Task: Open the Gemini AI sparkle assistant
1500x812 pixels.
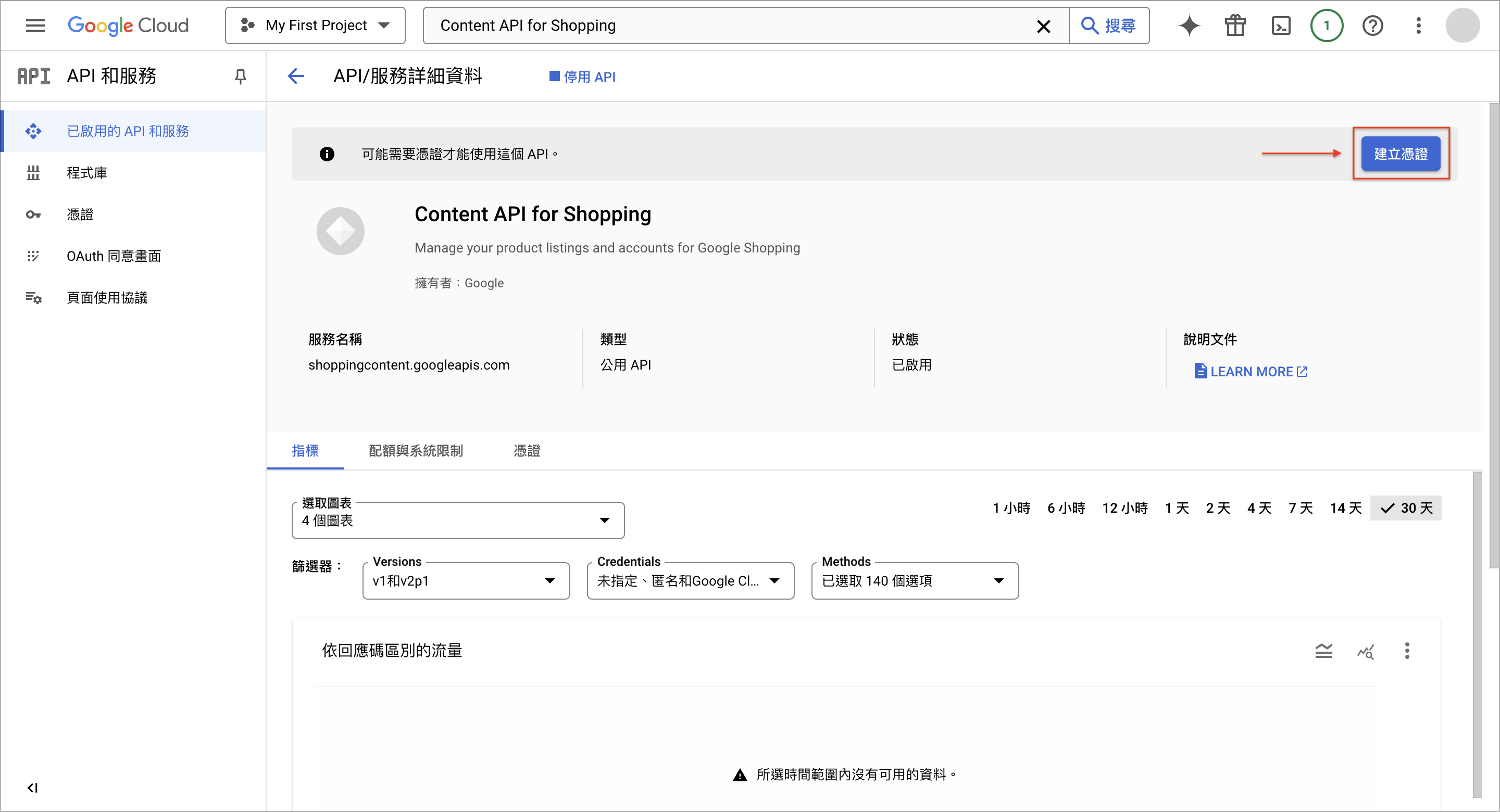Action: (1189, 26)
